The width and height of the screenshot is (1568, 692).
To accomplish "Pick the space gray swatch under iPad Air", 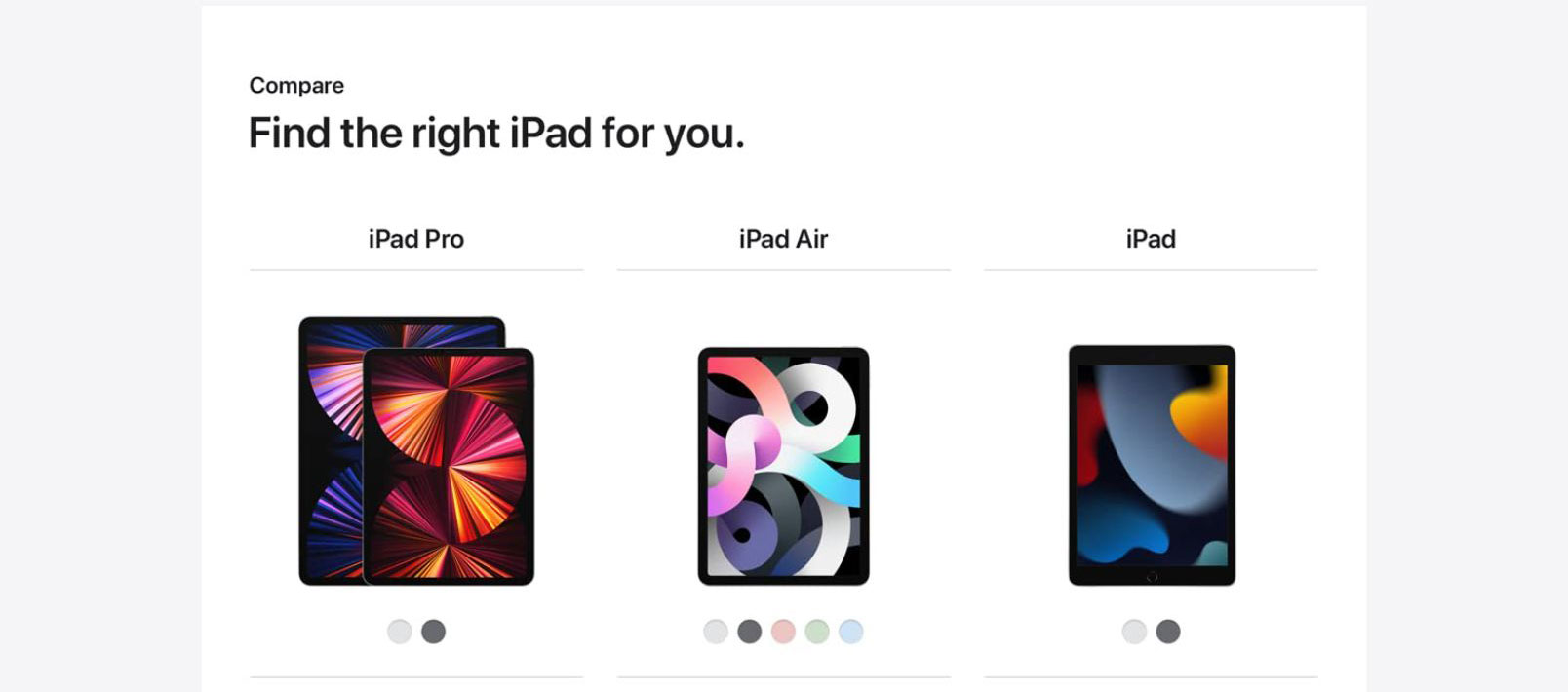I will pyautogui.click(x=749, y=632).
